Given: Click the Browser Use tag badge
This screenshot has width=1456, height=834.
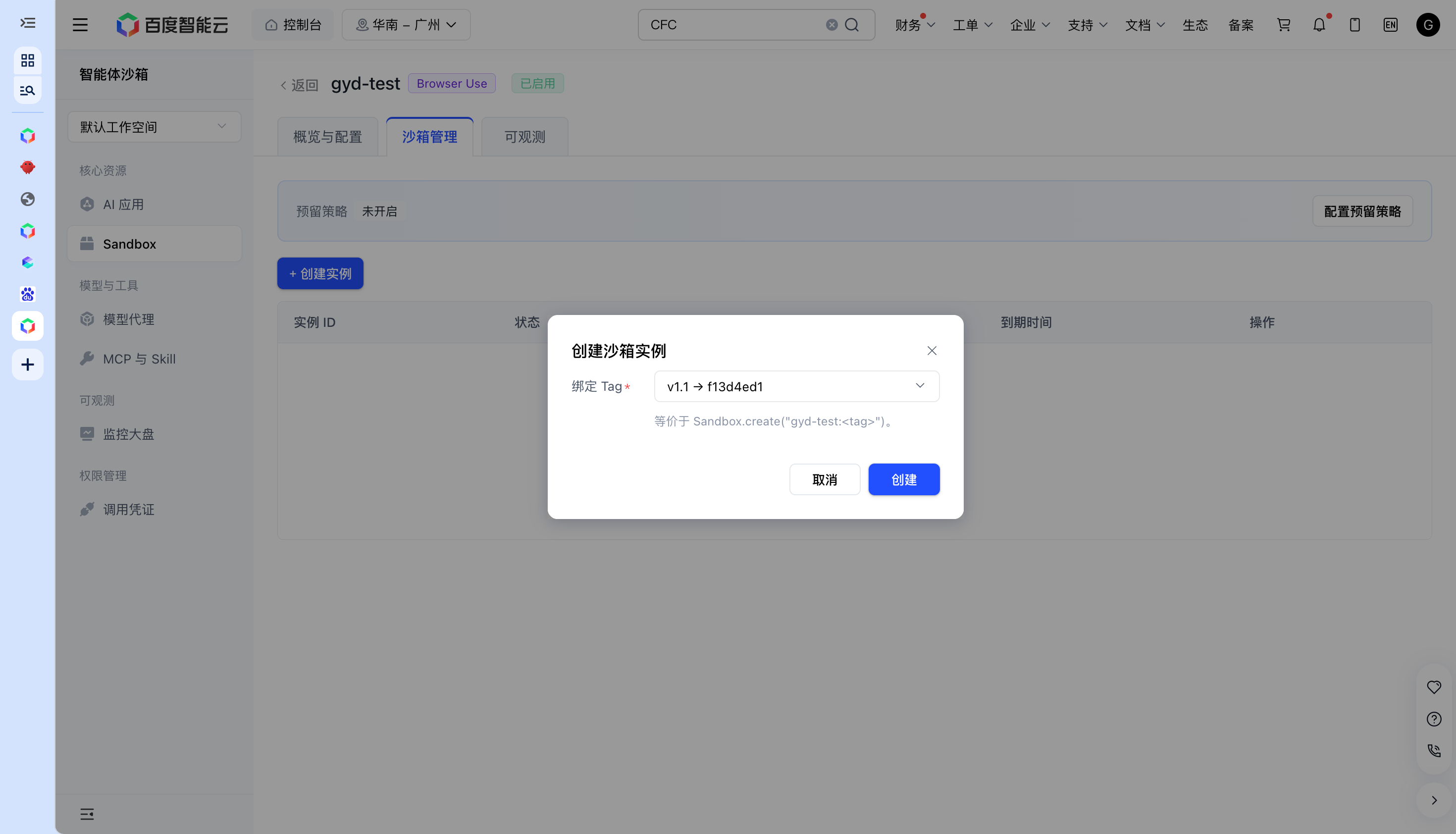Looking at the screenshot, I should 452,83.
